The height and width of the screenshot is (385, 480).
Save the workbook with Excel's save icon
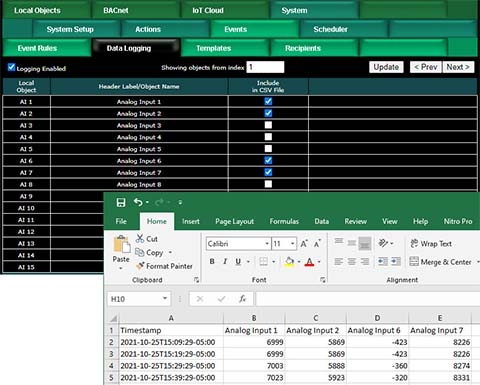pos(121,202)
